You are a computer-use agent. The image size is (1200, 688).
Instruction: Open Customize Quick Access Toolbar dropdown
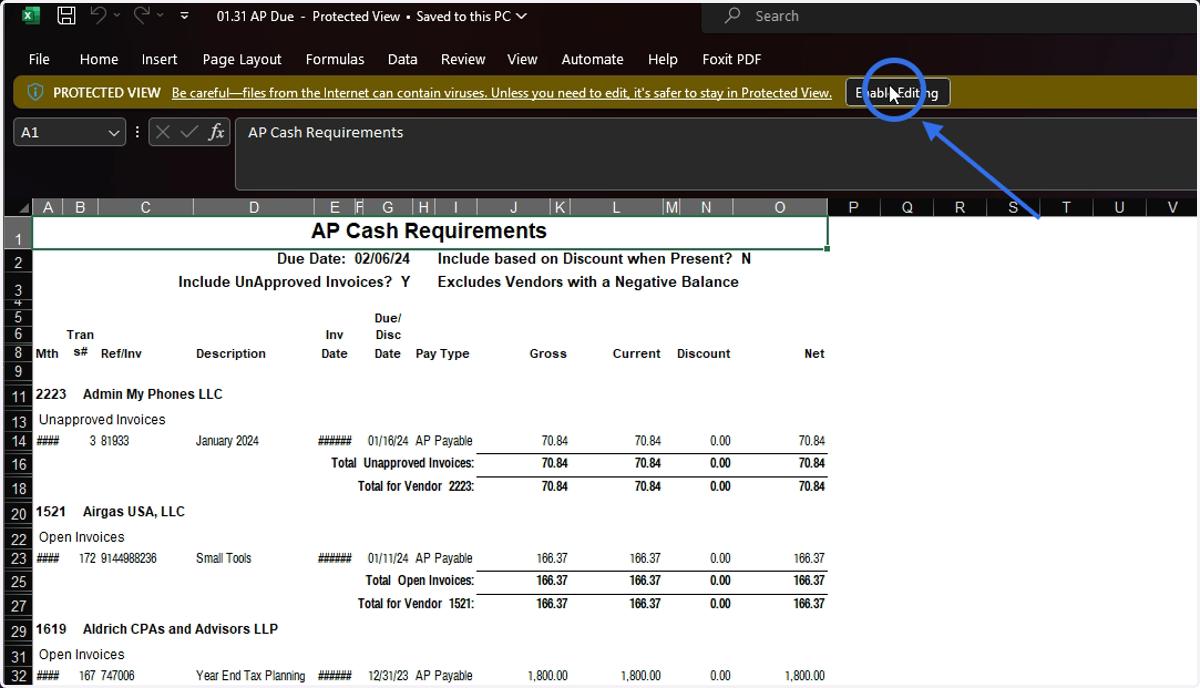click(x=185, y=16)
